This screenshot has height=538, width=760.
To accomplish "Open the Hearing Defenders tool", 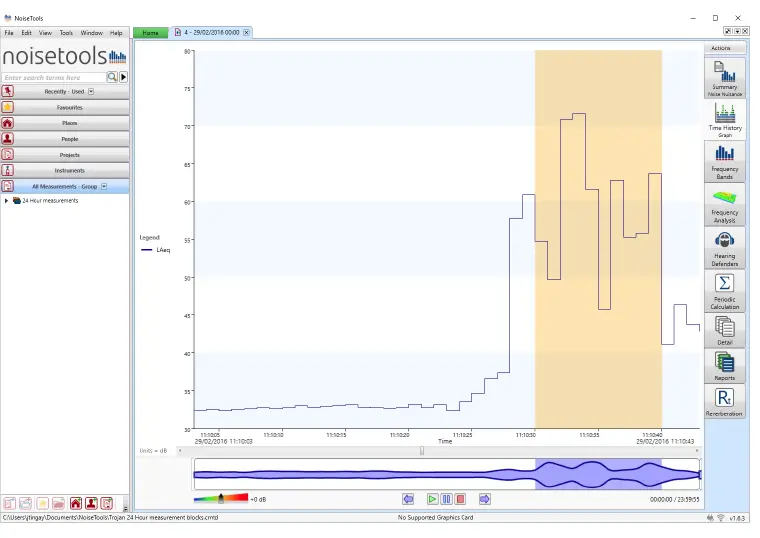I will coord(725,248).
